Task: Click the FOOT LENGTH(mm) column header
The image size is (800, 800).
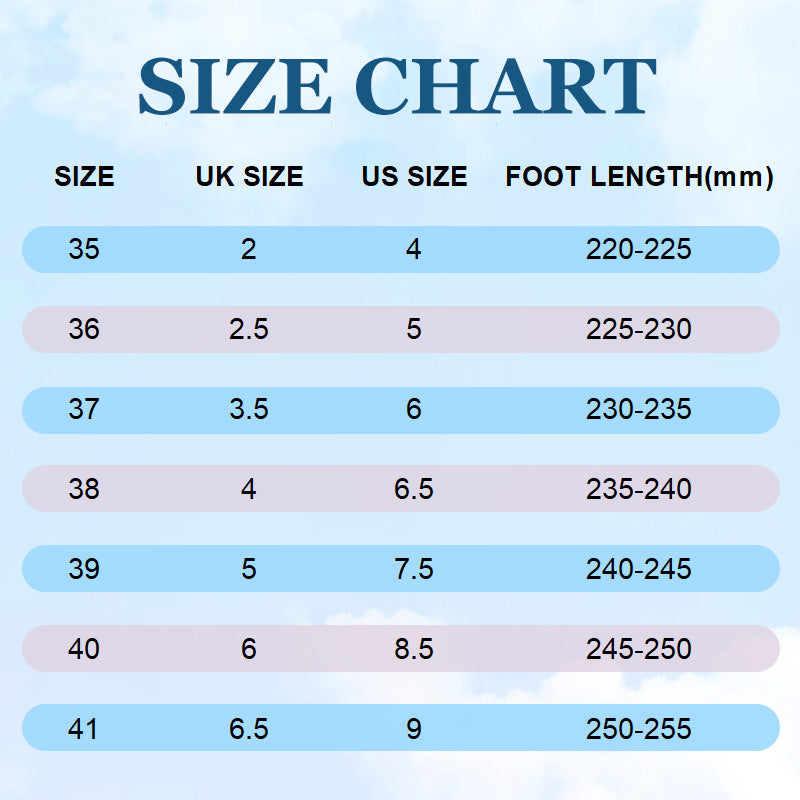Action: tap(639, 178)
